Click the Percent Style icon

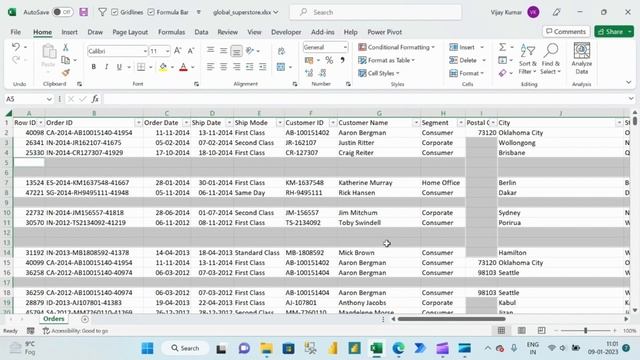[x=329, y=60]
